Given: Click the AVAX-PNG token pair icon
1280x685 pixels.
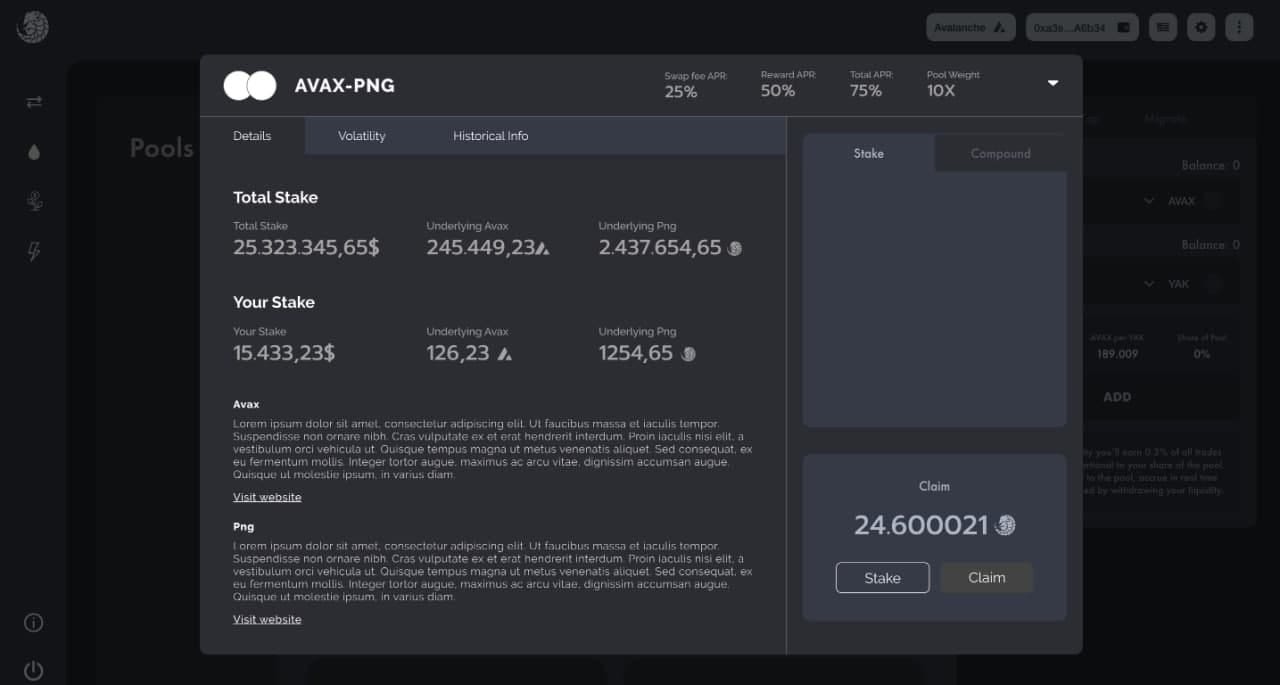Looking at the screenshot, I should (250, 86).
